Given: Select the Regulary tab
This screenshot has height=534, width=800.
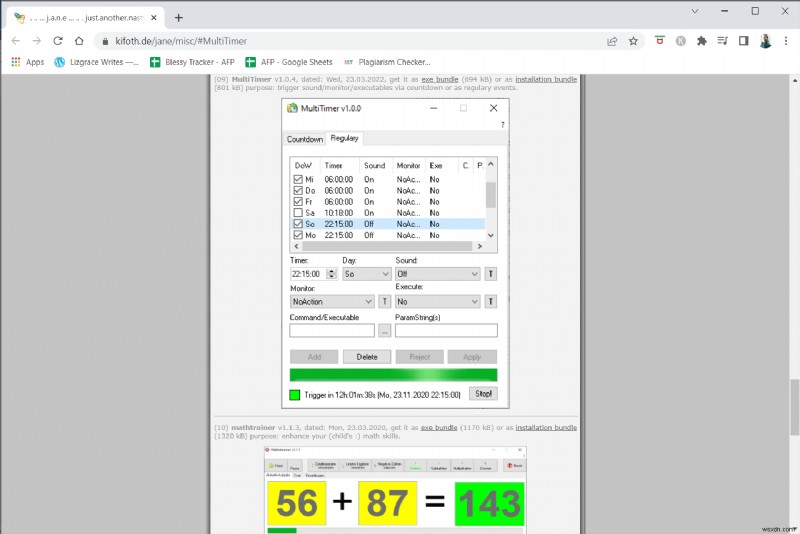Looking at the screenshot, I should (x=344, y=138).
